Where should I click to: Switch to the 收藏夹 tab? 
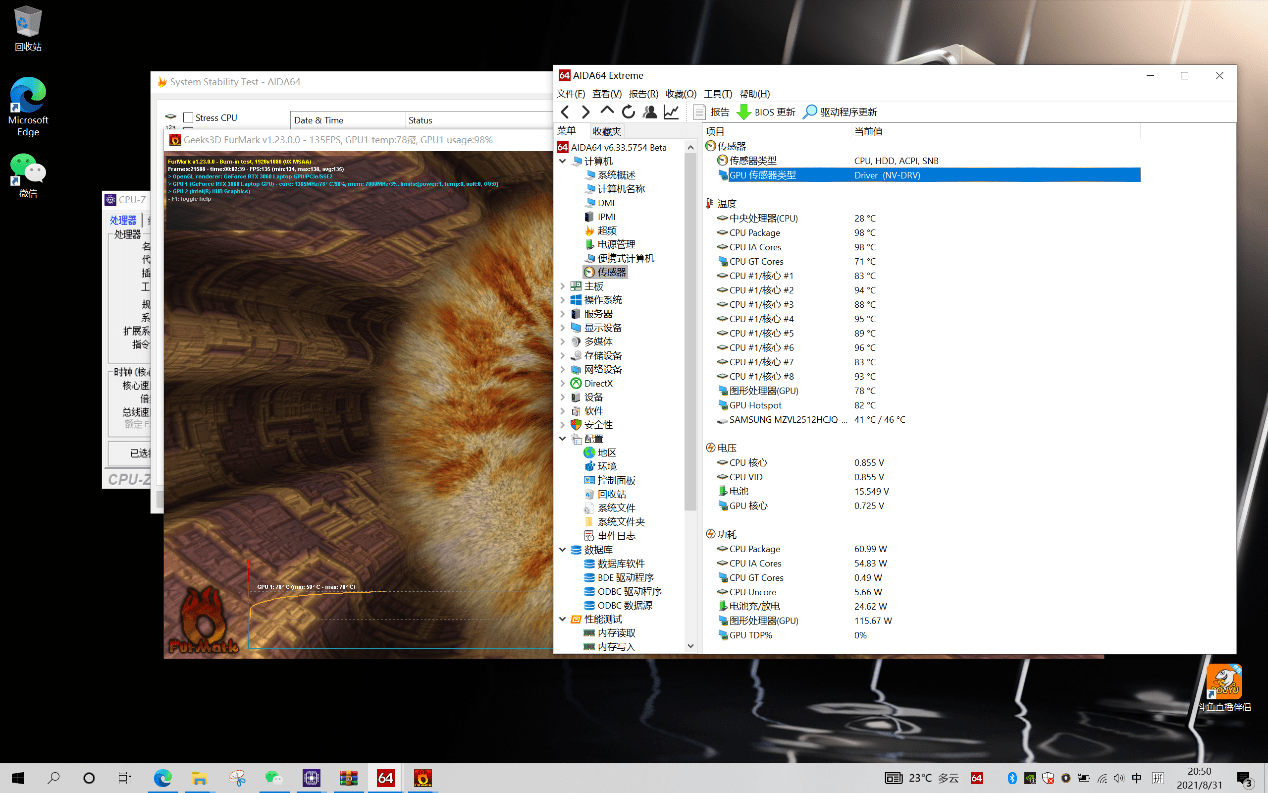(x=606, y=131)
